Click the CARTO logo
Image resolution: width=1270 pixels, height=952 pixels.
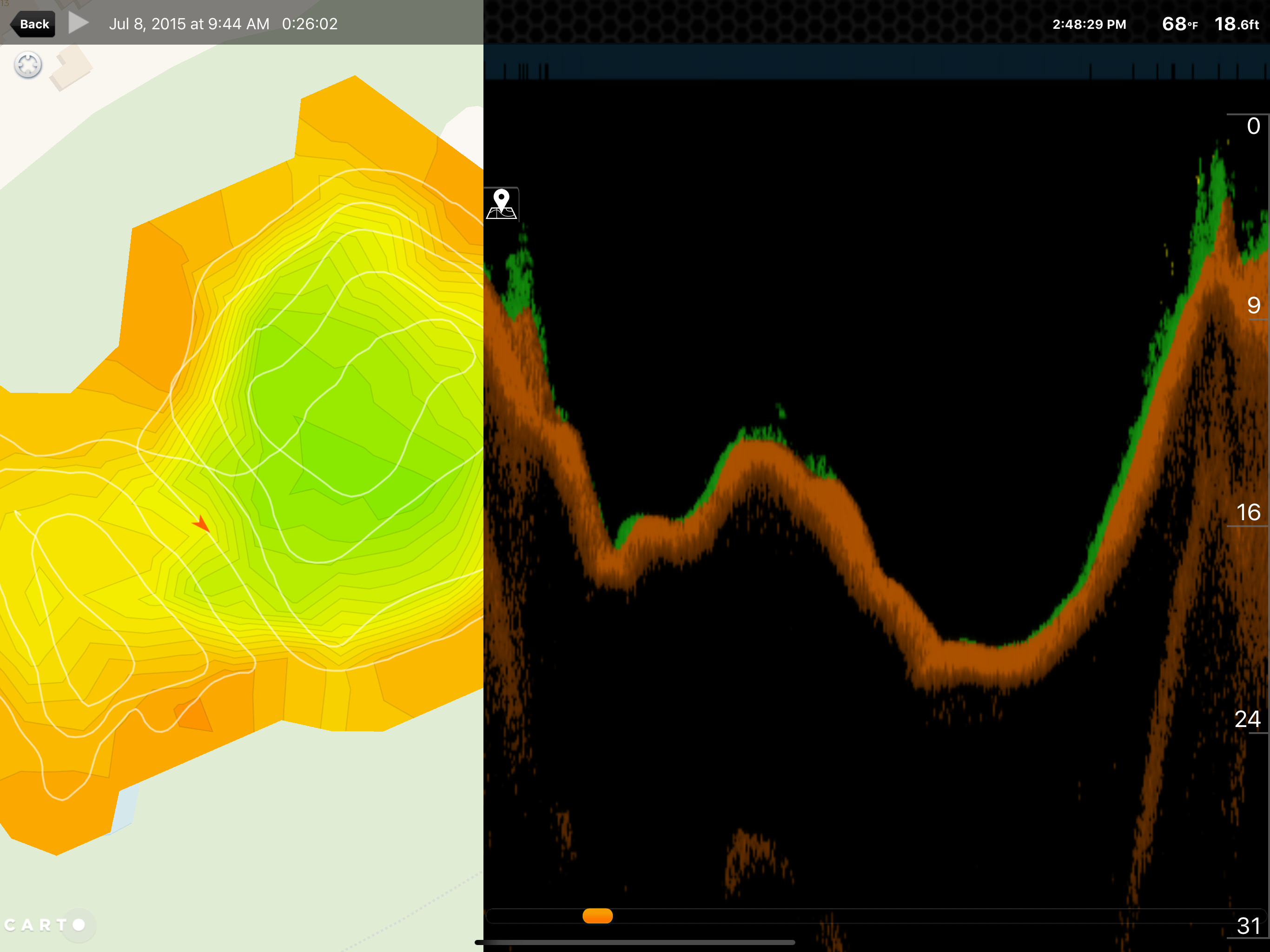(x=45, y=925)
